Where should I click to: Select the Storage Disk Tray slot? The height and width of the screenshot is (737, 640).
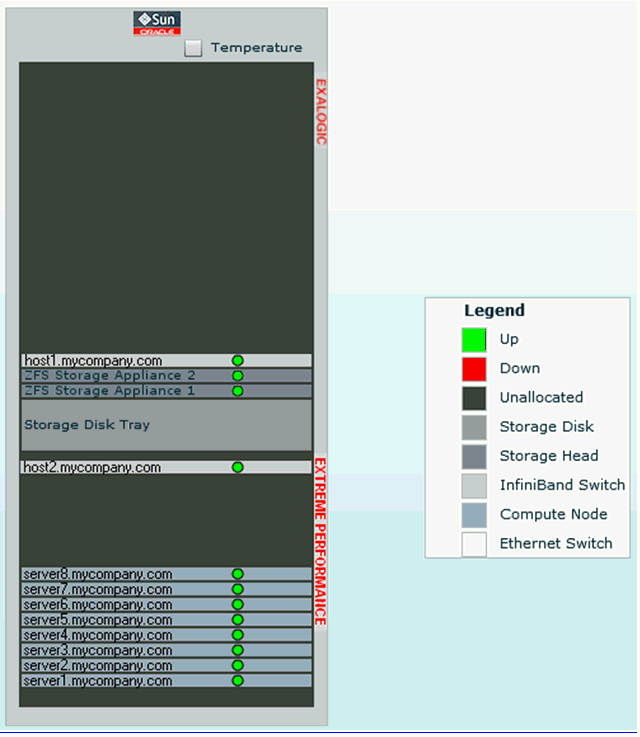click(x=166, y=425)
